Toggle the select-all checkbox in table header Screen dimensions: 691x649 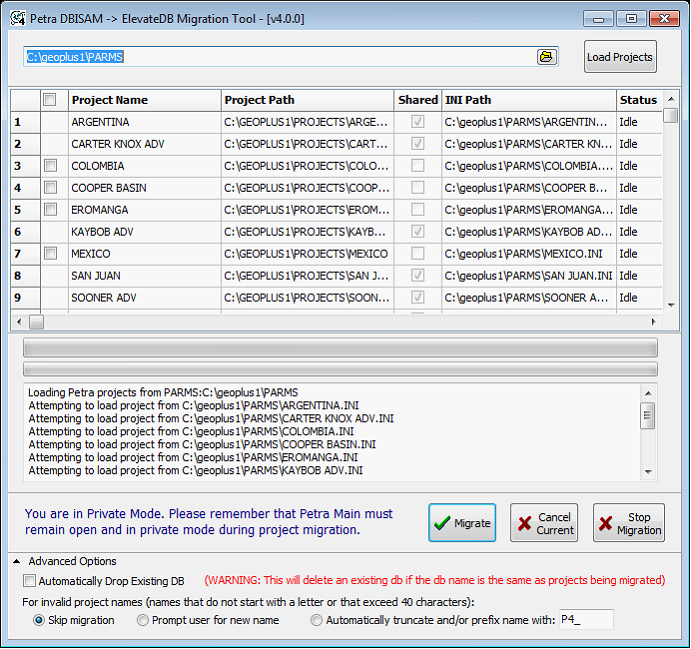pyautogui.click(x=50, y=99)
